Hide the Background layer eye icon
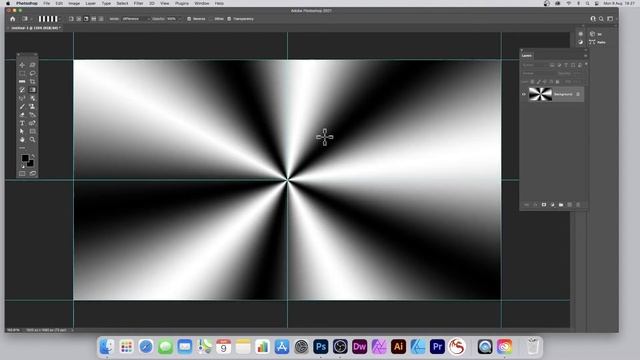 coord(524,94)
